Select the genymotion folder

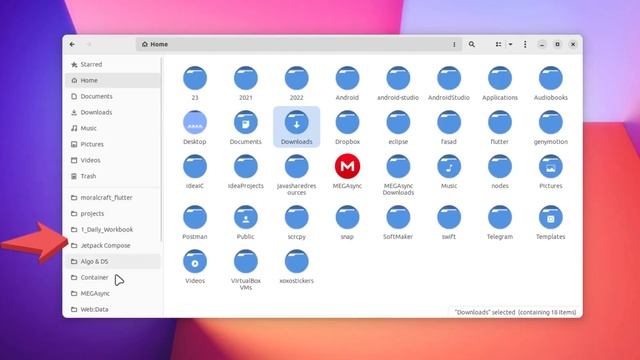tap(551, 127)
